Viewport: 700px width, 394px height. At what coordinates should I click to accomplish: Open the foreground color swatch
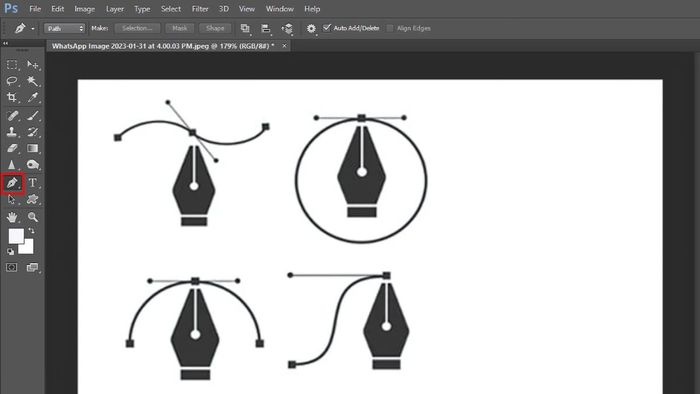[x=16, y=236]
